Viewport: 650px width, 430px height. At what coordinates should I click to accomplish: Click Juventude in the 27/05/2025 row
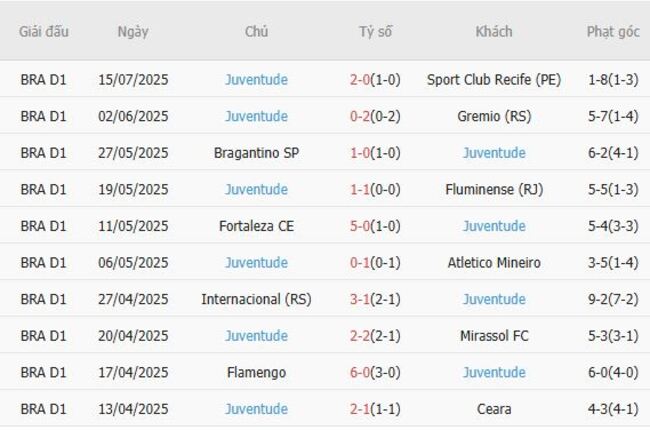point(494,153)
